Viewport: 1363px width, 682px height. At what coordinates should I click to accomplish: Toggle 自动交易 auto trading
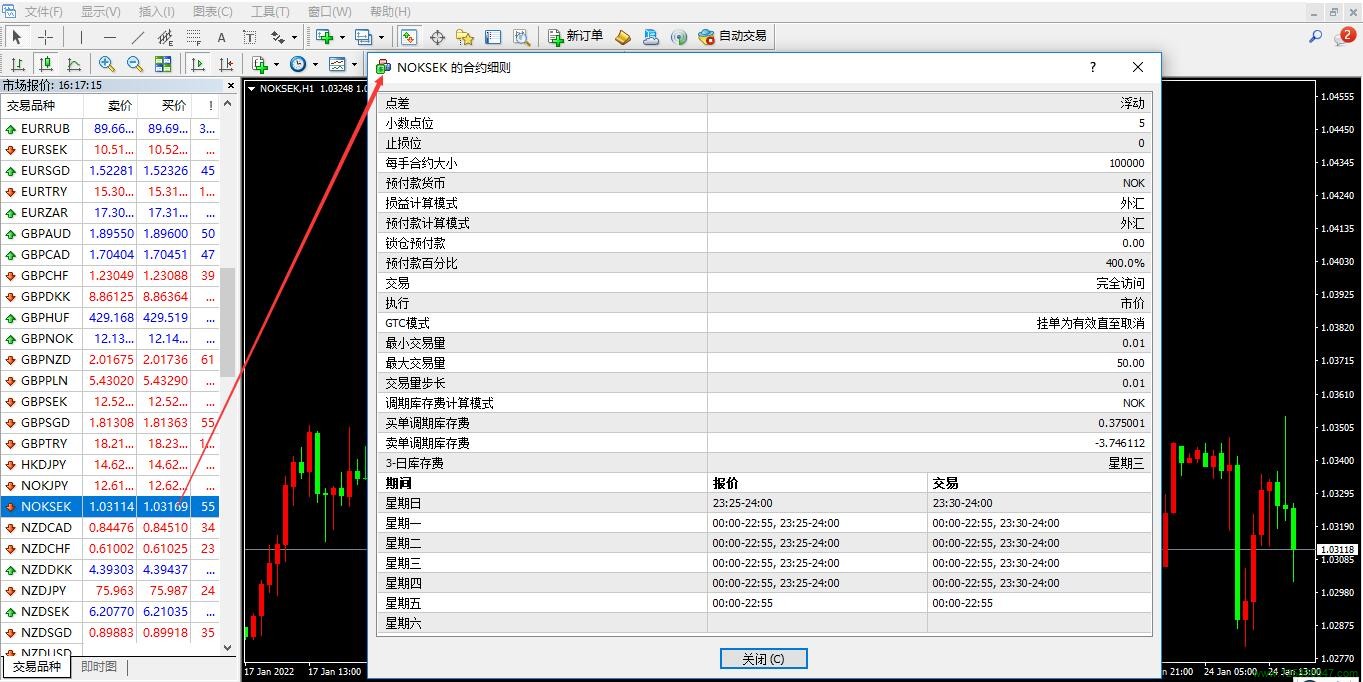point(733,37)
